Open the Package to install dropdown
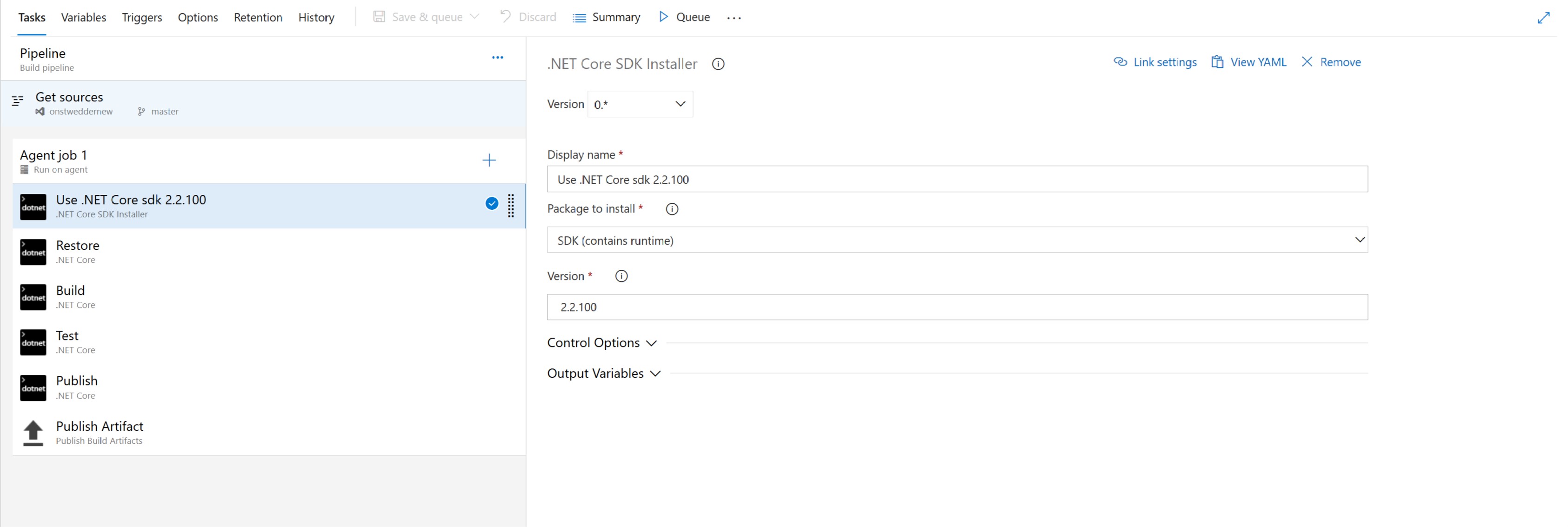The image size is (1568, 527). click(957, 240)
